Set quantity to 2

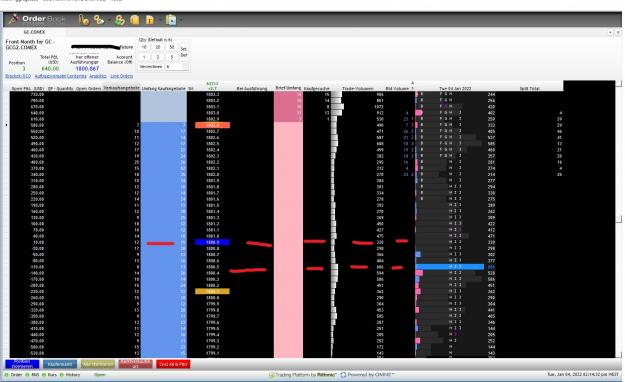158,57
